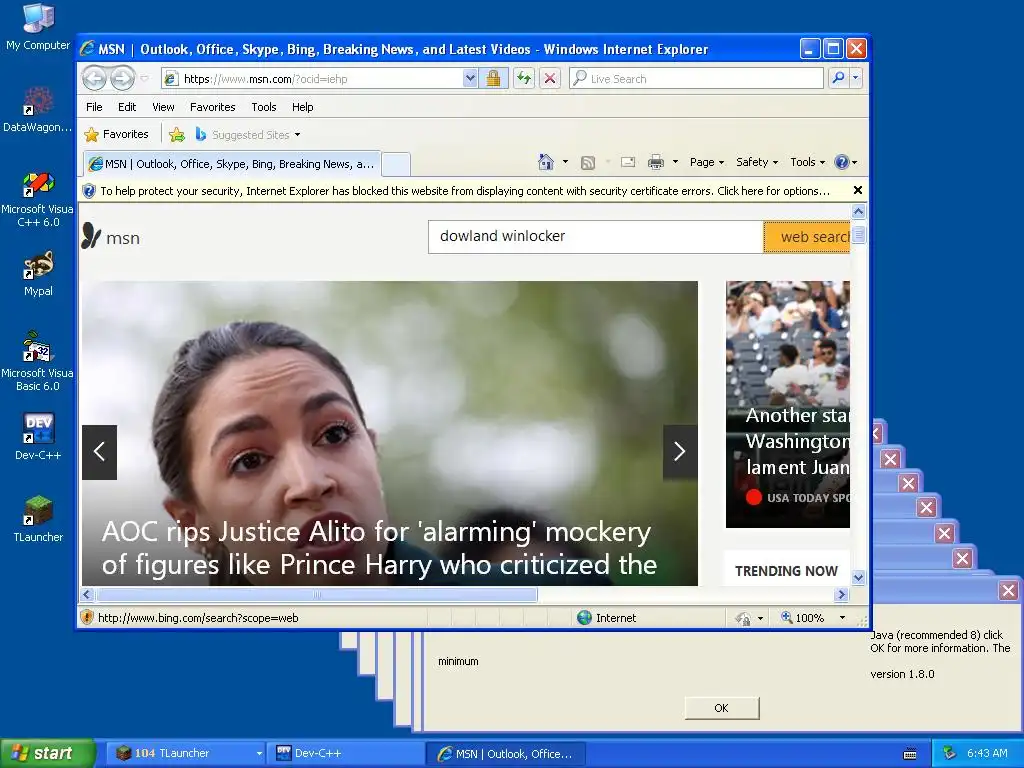Show previous slide in MSN carousel
The image size is (1024, 768).
tap(99, 452)
